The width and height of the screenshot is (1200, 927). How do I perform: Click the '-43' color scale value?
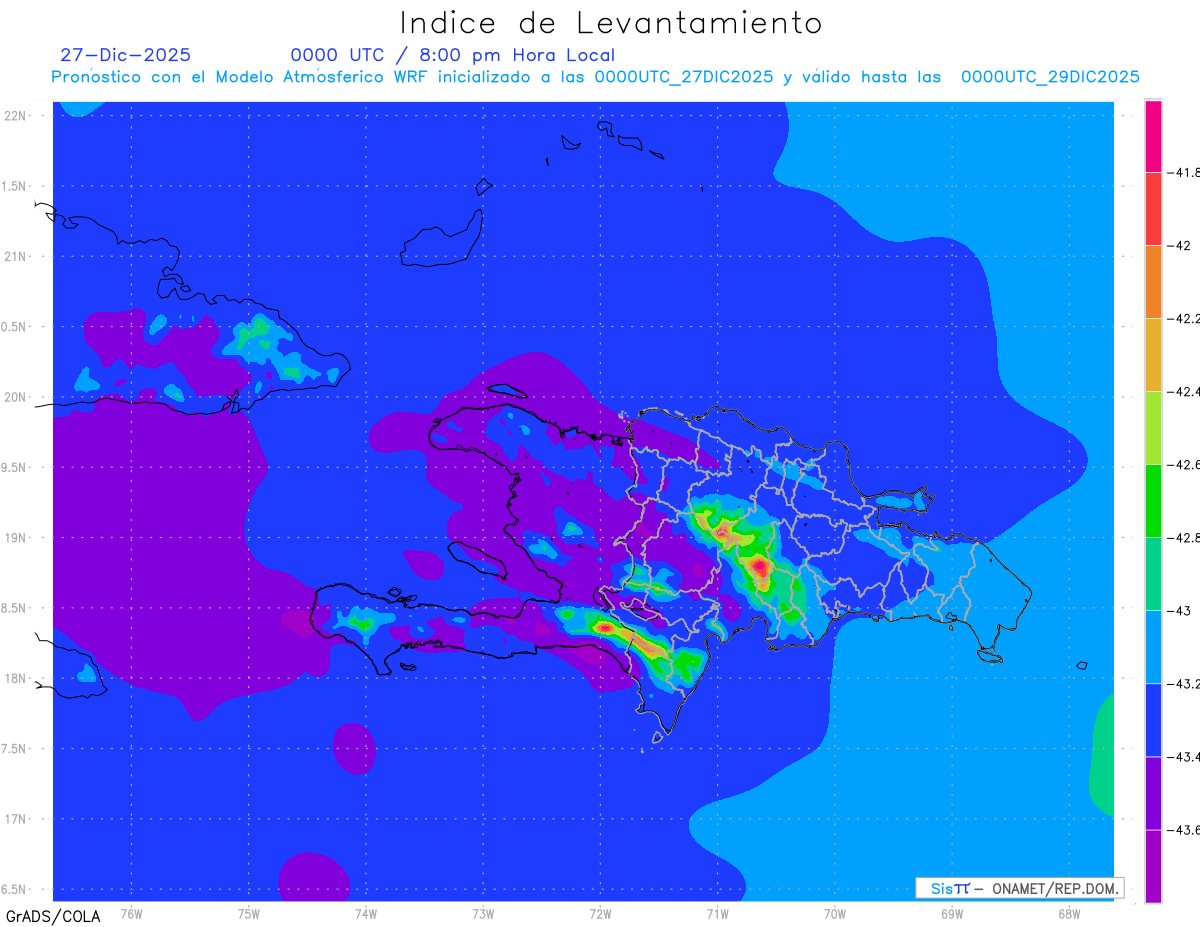tap(1181, 610)
